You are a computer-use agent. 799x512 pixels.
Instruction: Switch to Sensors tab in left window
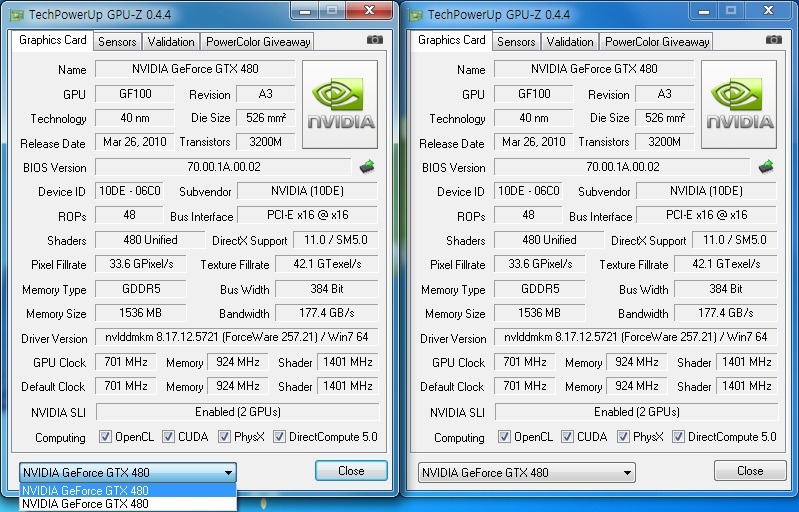coord(117,42)
